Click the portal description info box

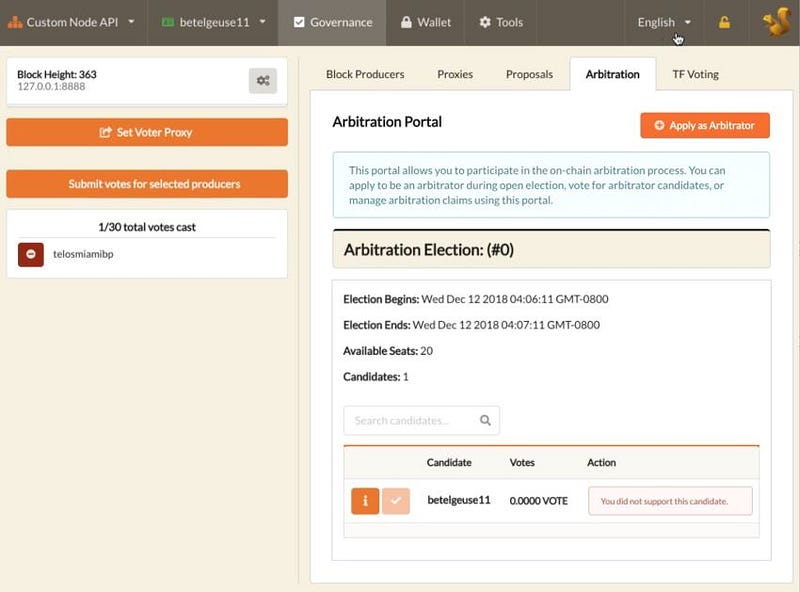point(551,185)
